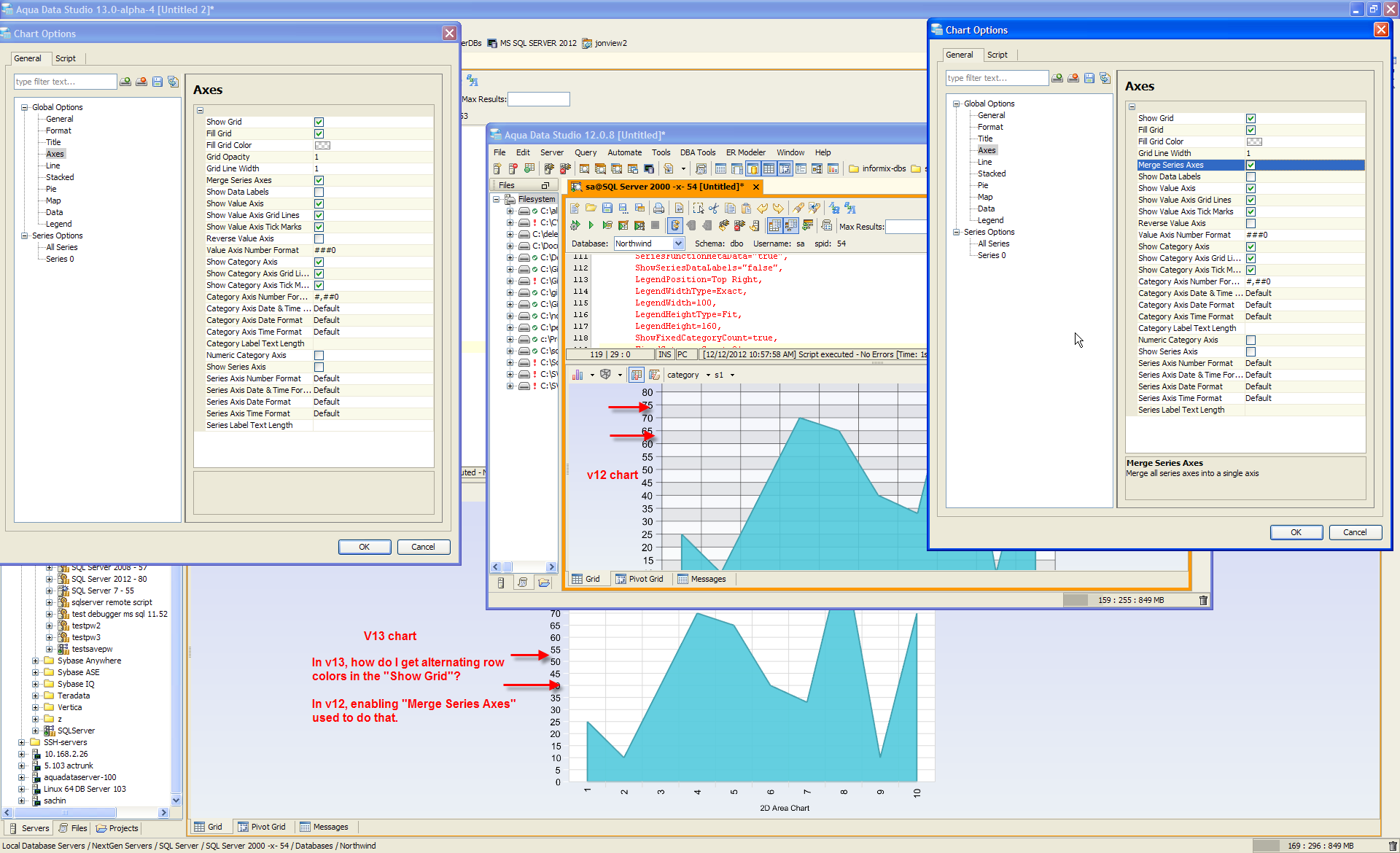Screen dimensions: 1400x853
Task: Open the Files panel button at bottom left
Action: 73,828
